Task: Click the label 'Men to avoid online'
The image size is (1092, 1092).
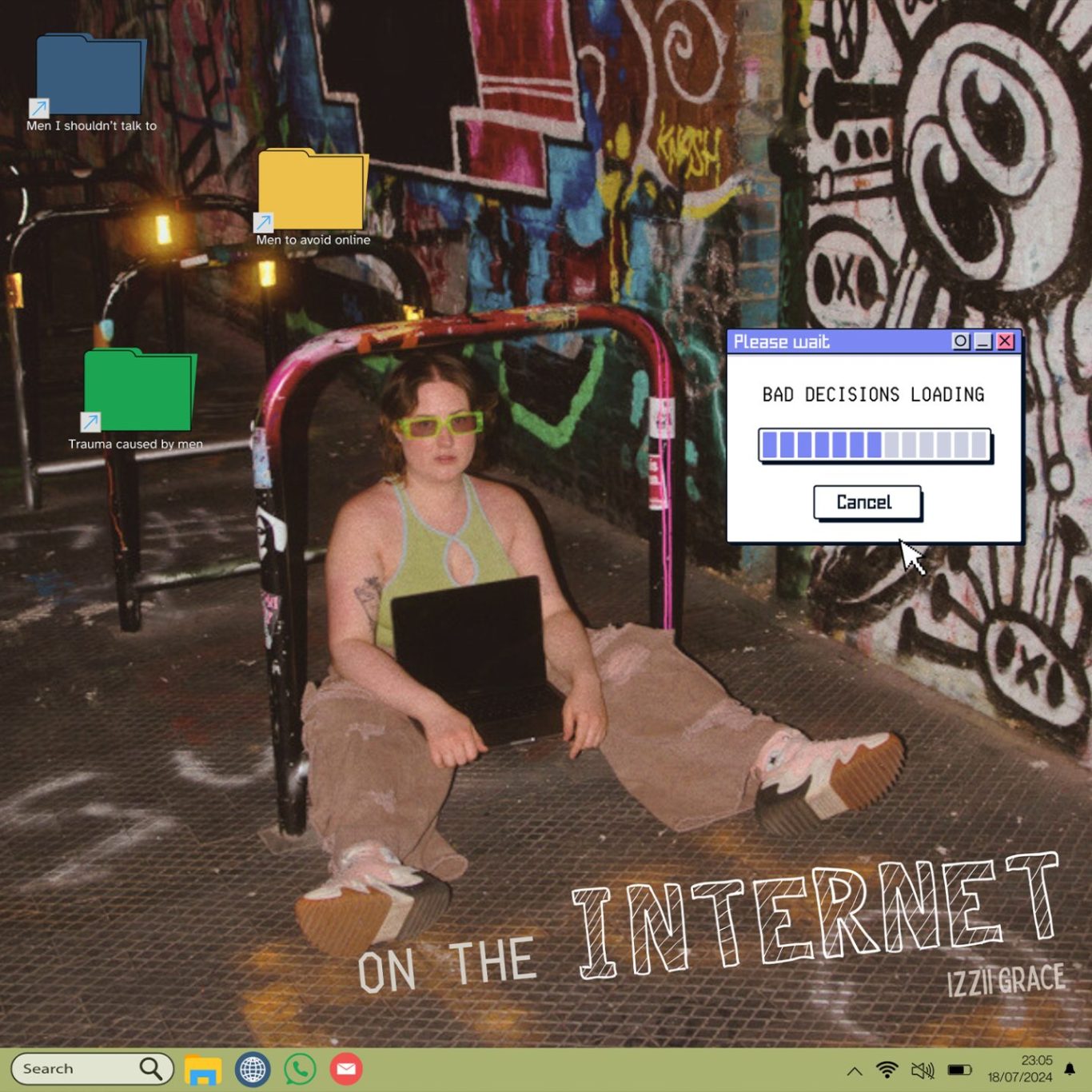Action: [313, 240]
